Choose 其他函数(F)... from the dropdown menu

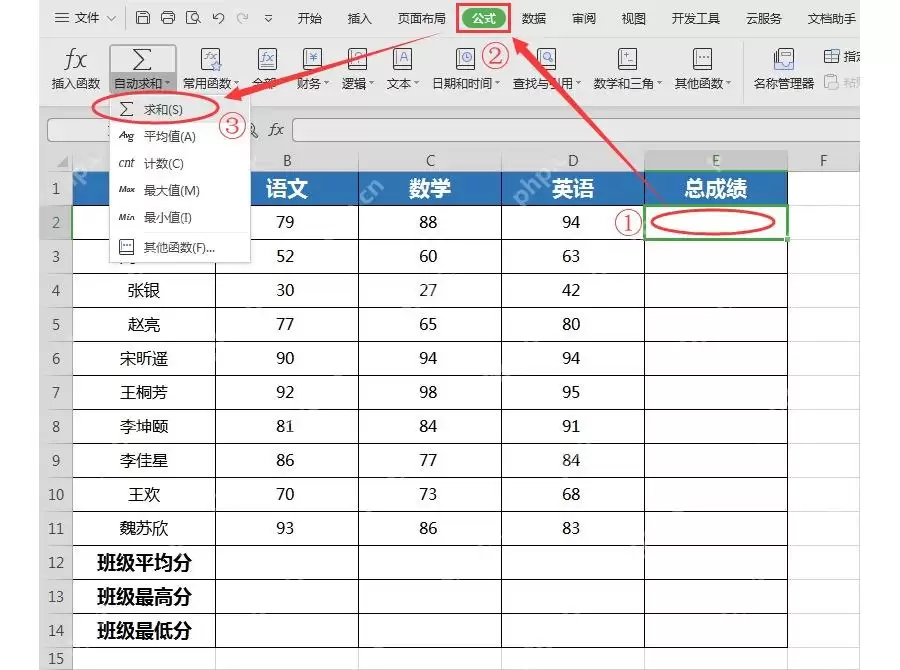point(180,247)
